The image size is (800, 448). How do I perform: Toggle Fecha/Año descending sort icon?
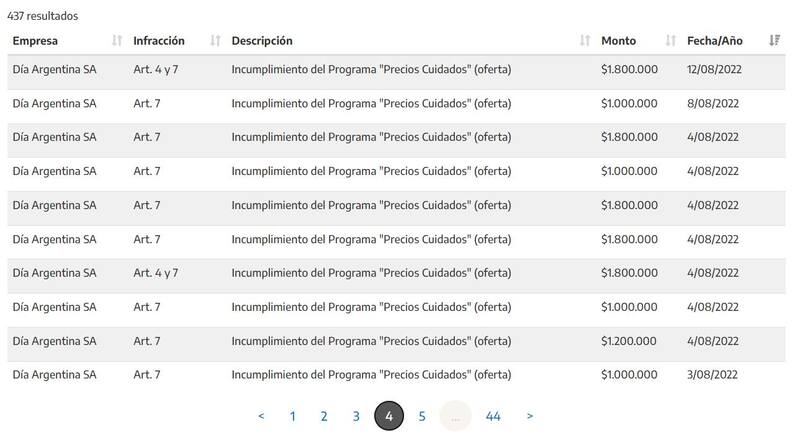tap(774, 41)
